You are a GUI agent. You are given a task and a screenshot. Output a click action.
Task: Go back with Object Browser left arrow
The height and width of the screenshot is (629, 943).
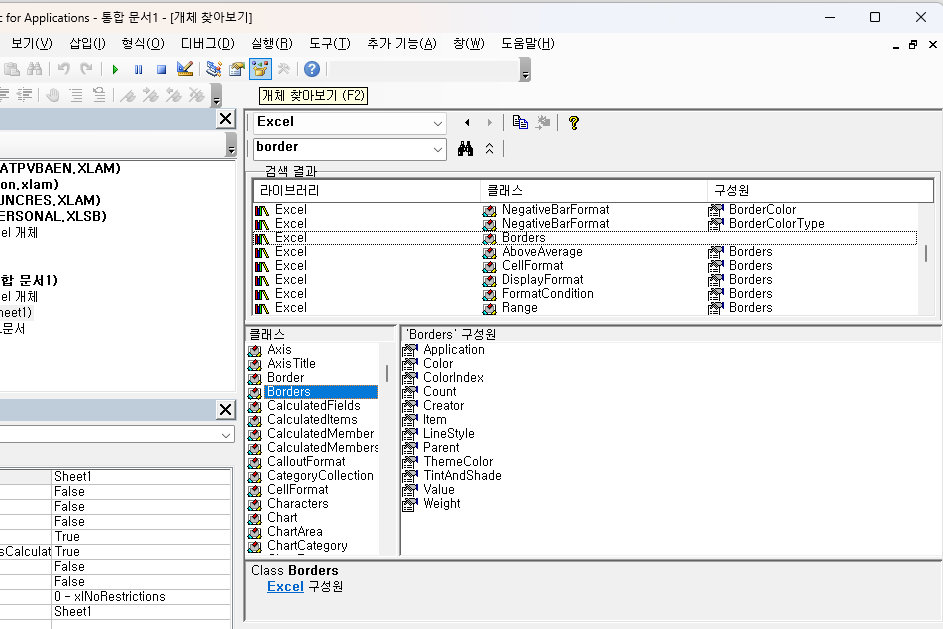coord(467,123)
